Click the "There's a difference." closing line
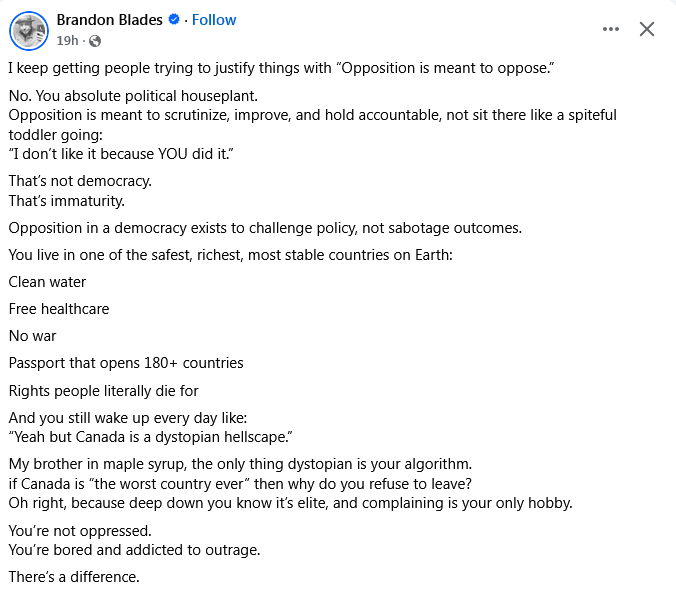The image size is (676, 591). [74, 577]
